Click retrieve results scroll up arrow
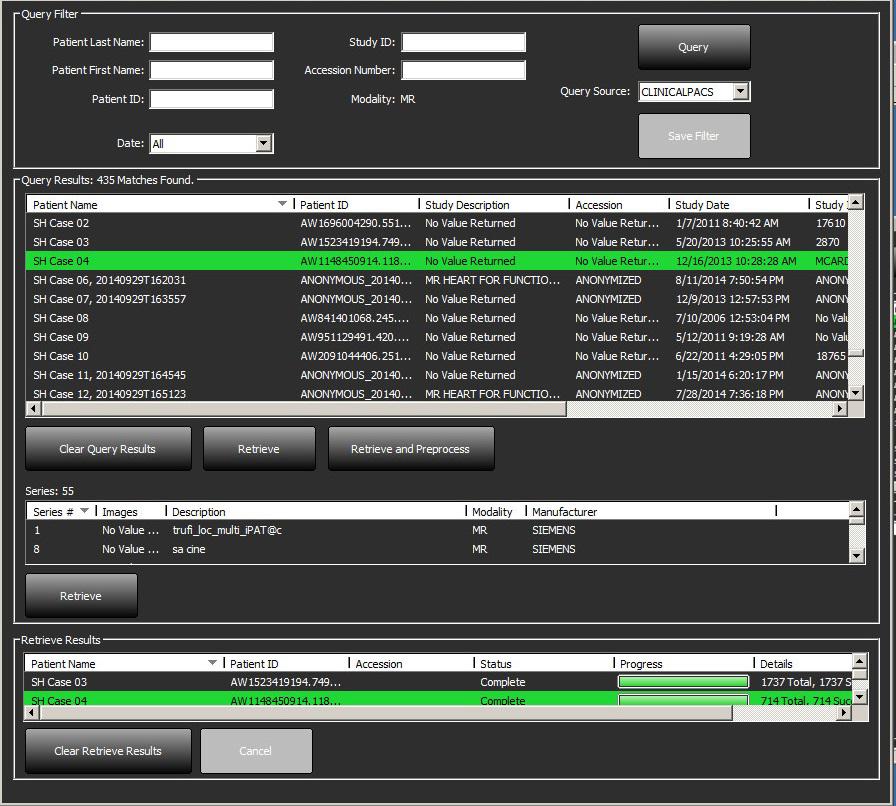Viewport: 896px width, 806px height. click(859, 661)
